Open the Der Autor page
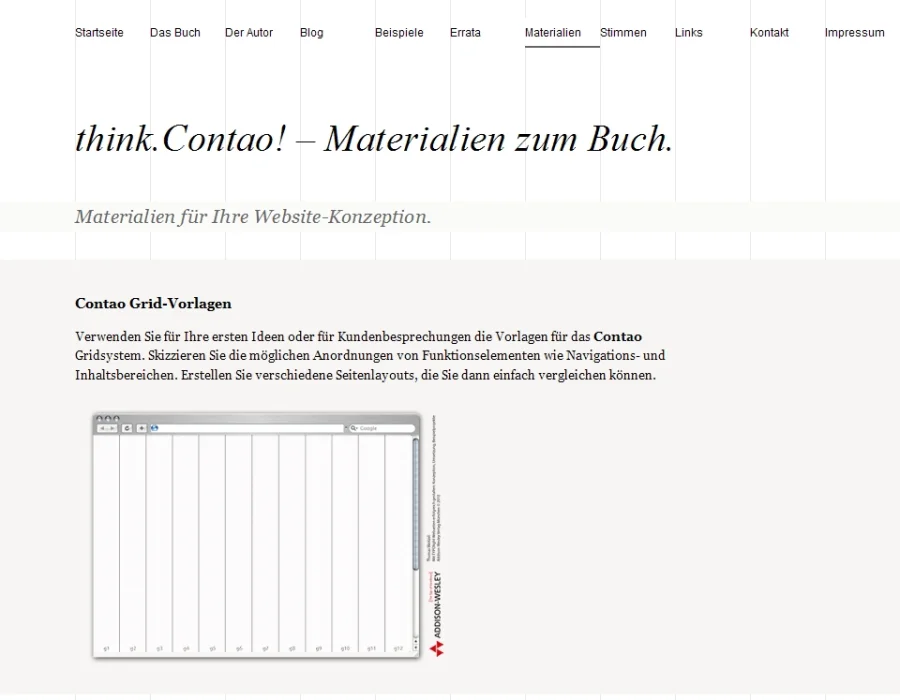The image size is (900, 700). point(249,33)
